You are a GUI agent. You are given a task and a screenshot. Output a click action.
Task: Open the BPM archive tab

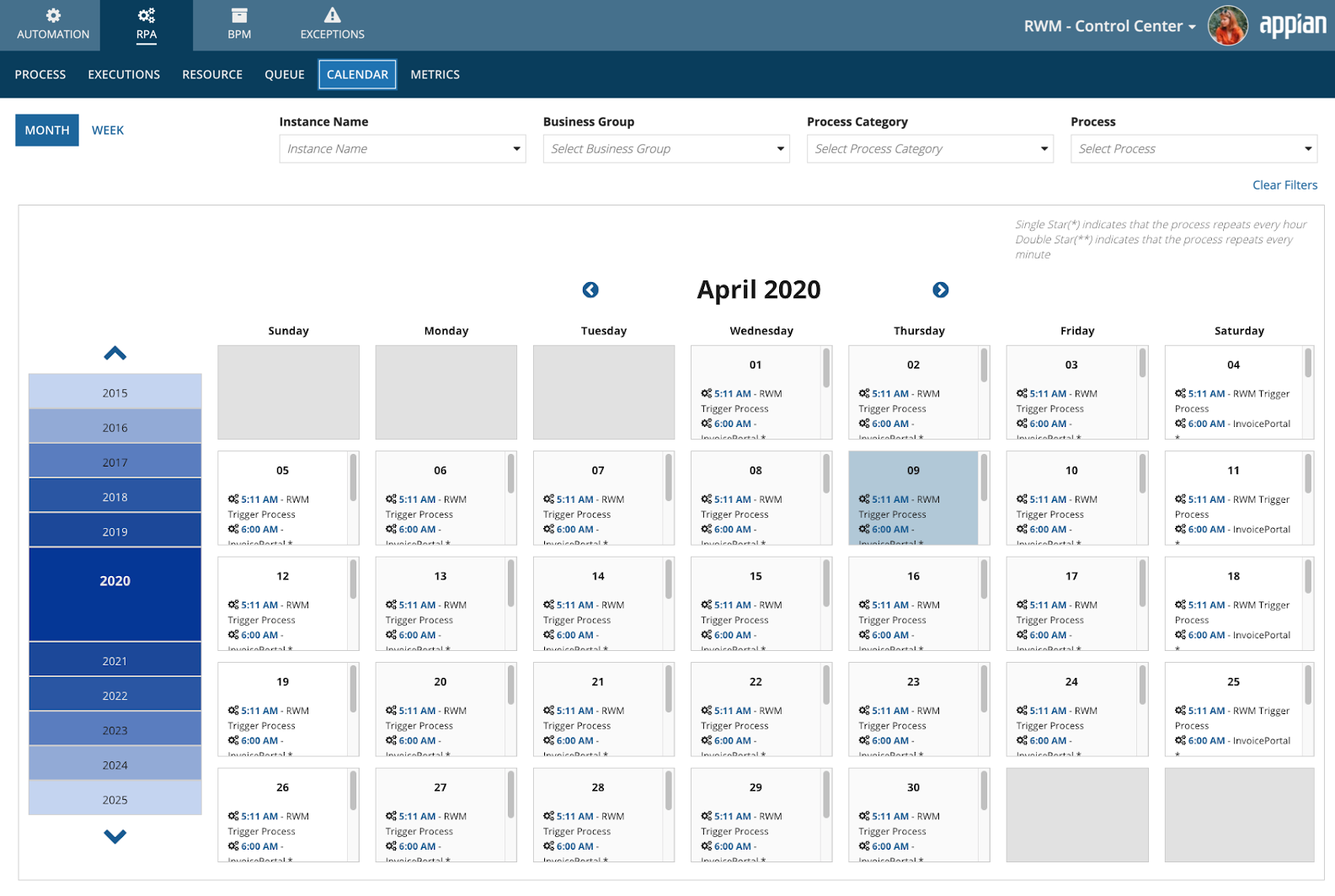coord(239,25)
